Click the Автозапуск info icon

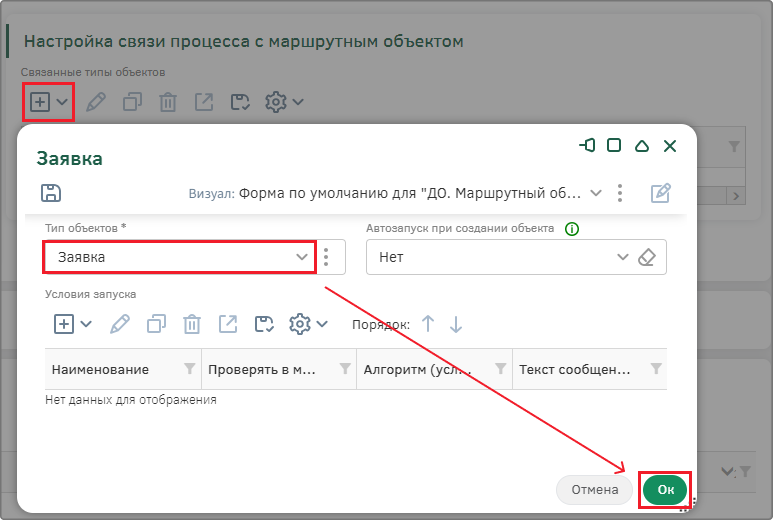pyautogui.click(x=572, y=229)
